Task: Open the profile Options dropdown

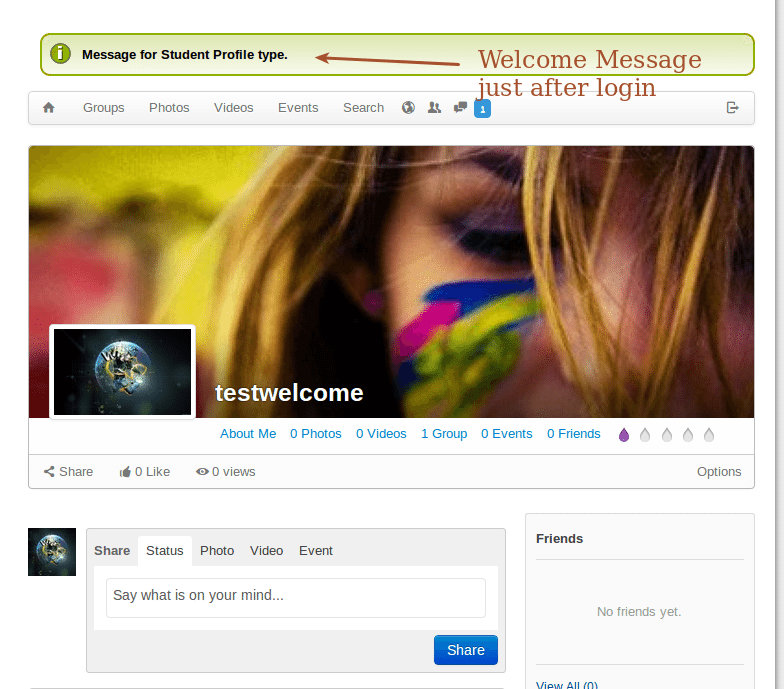Action: pyautogui.click(x=719, y=472)
